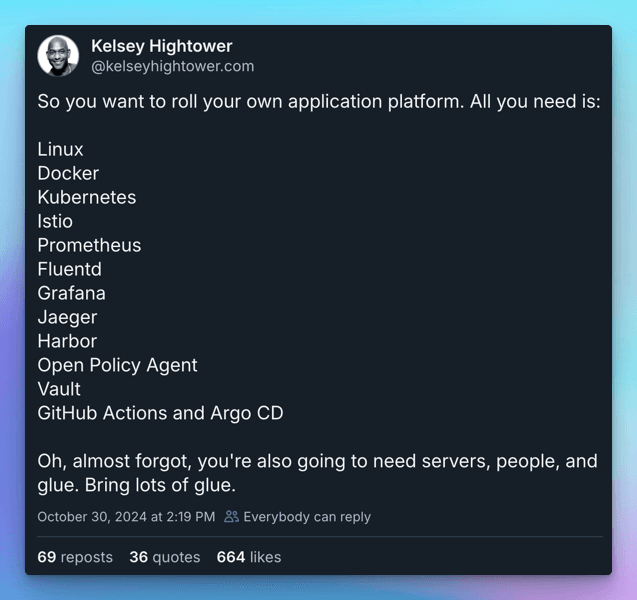
Task: Click the October 30, 2024 timestamp
Action: (126, 517)
